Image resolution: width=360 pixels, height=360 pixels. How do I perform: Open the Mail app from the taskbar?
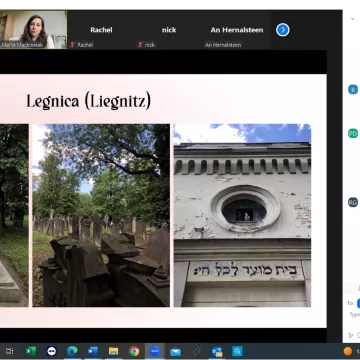(x=175, y=351)
